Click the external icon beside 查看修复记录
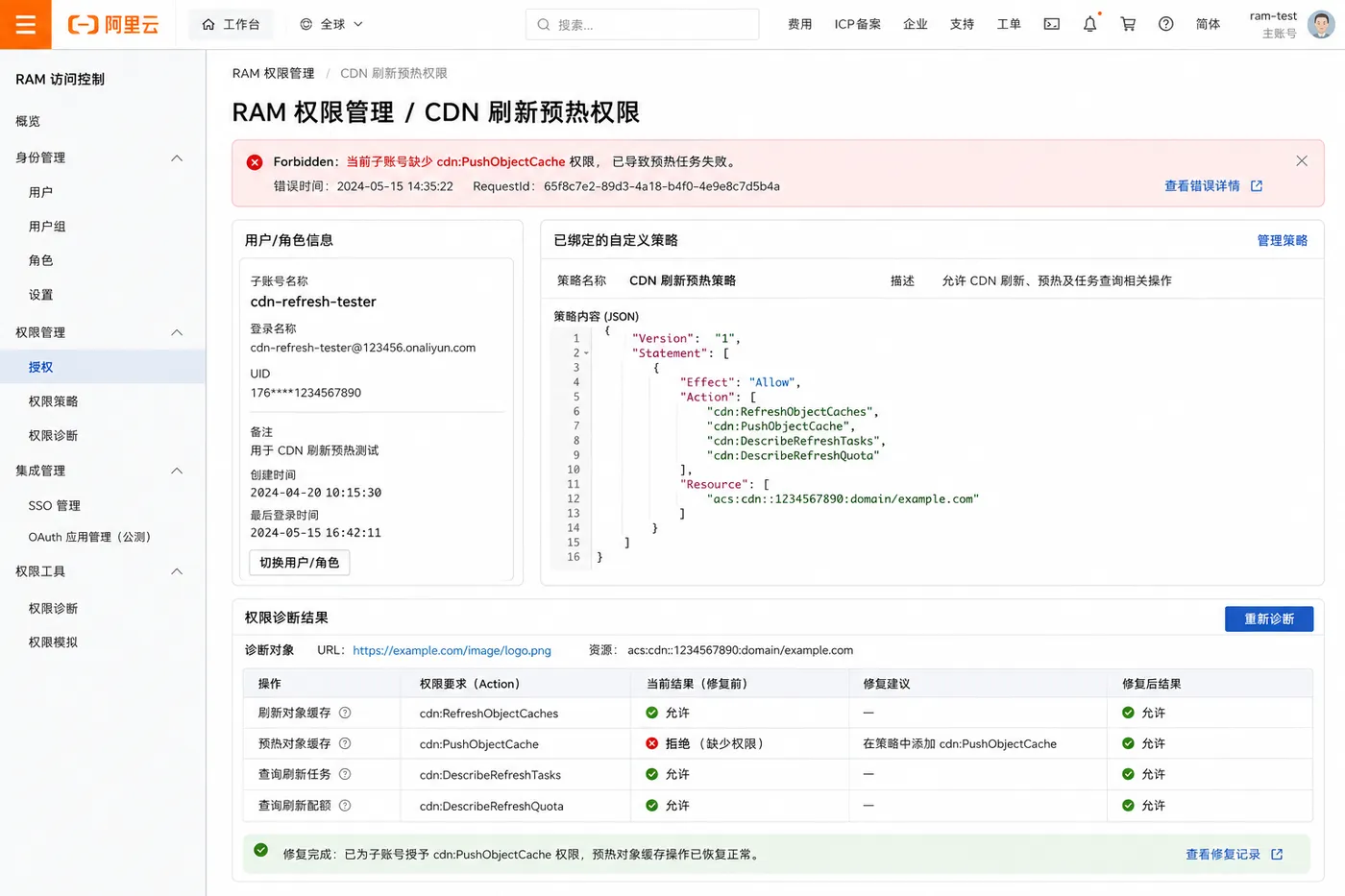 point(1277,855)
